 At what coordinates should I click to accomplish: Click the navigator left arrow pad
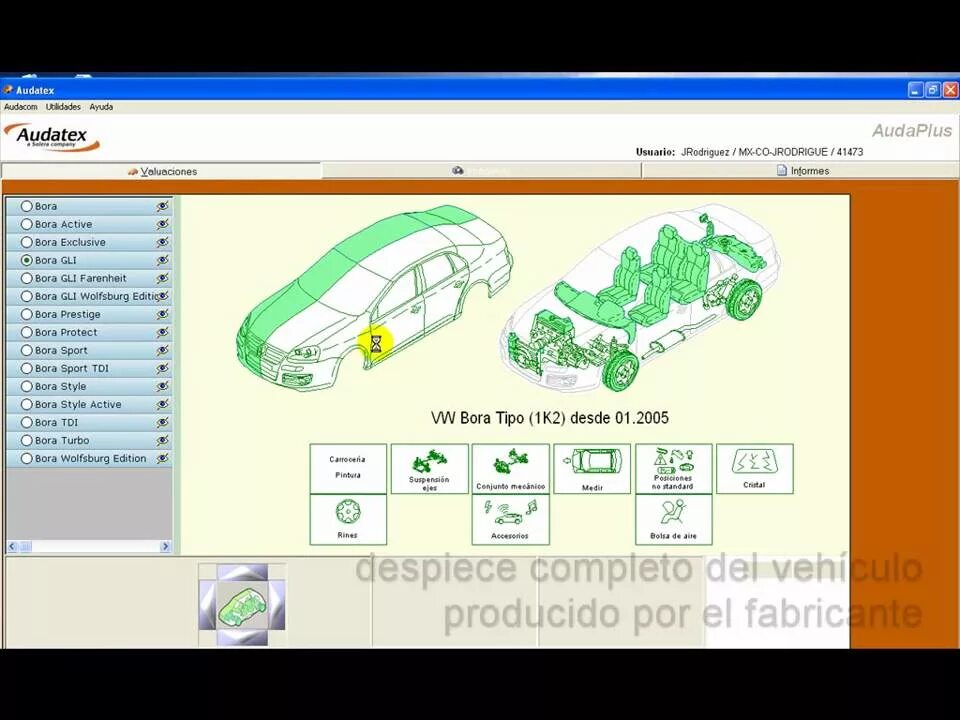coord(208,605)
